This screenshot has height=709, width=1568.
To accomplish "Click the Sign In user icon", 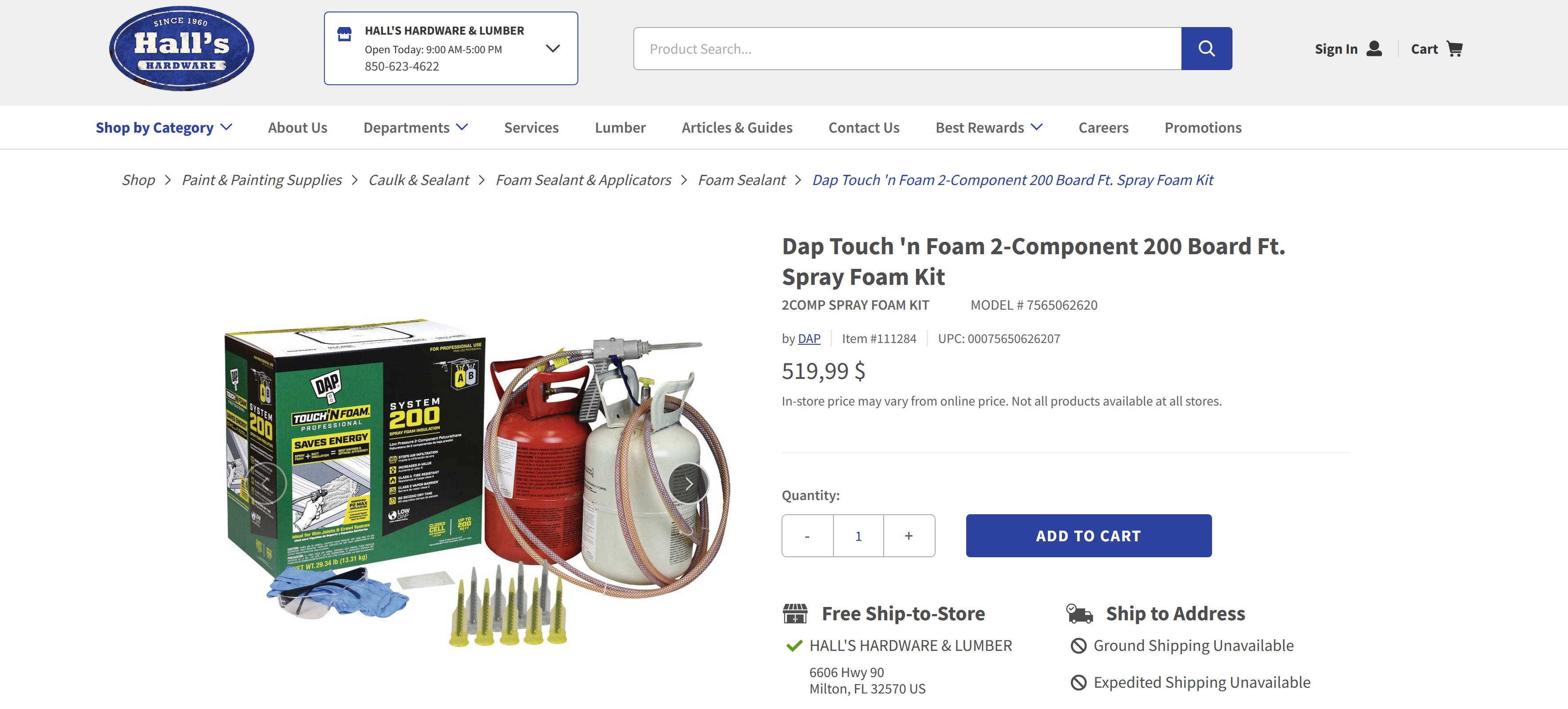I will click(x=1374, y=49).
